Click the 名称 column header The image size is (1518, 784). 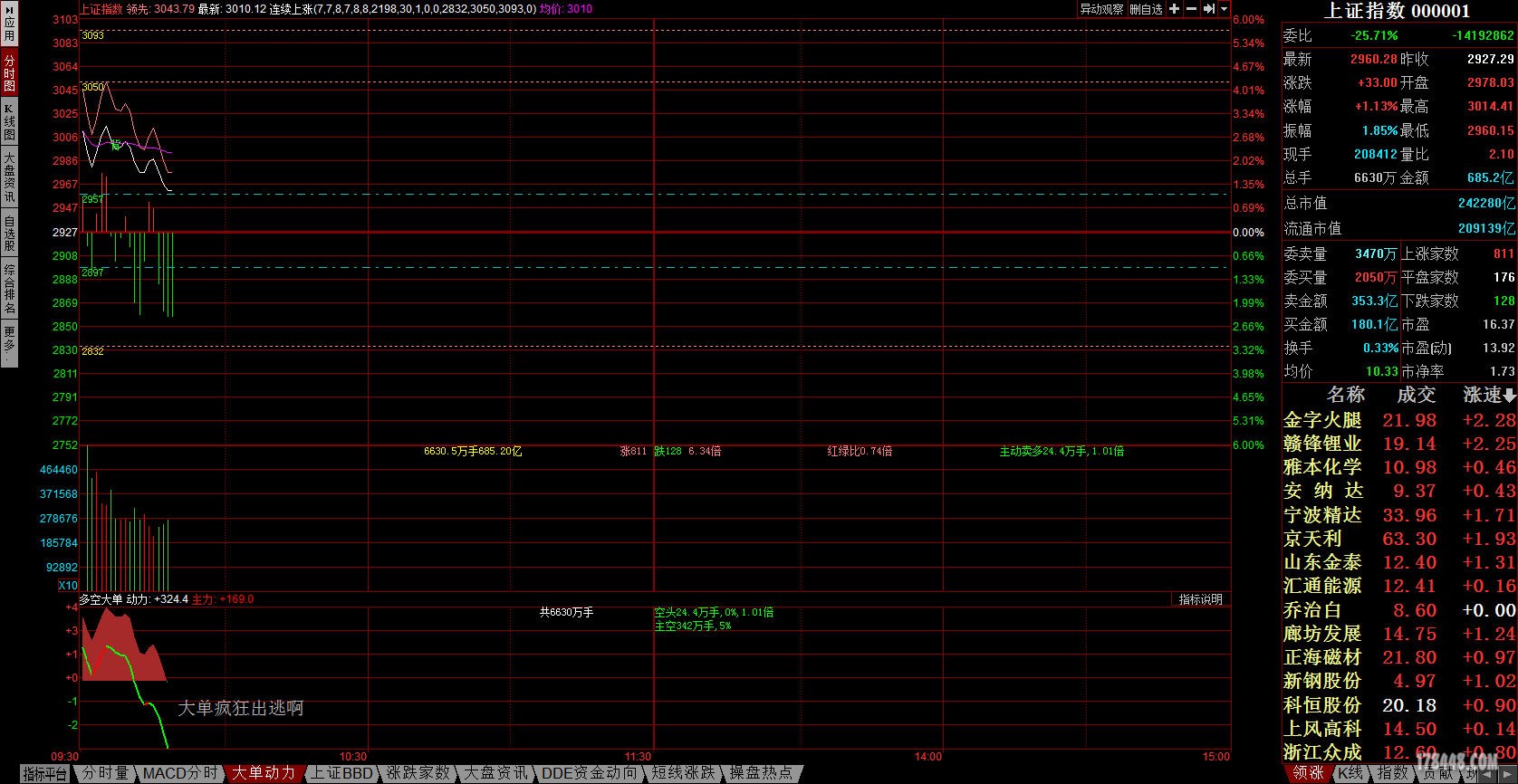(x=1345, y=395)
